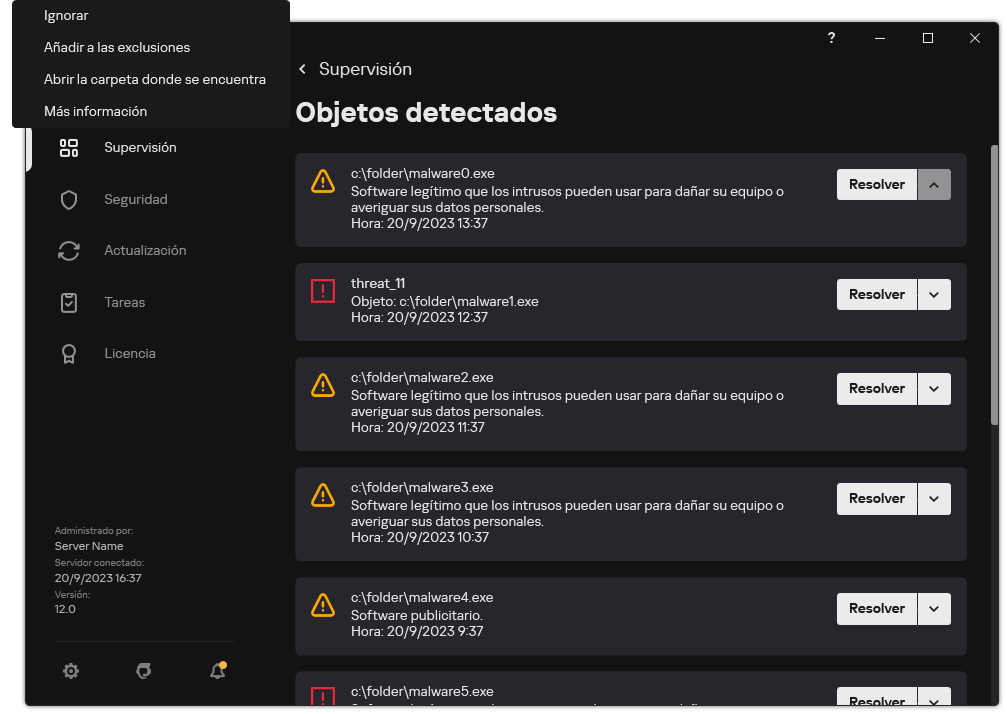Collapse details for malware0.exe entry

click(934, 184)
